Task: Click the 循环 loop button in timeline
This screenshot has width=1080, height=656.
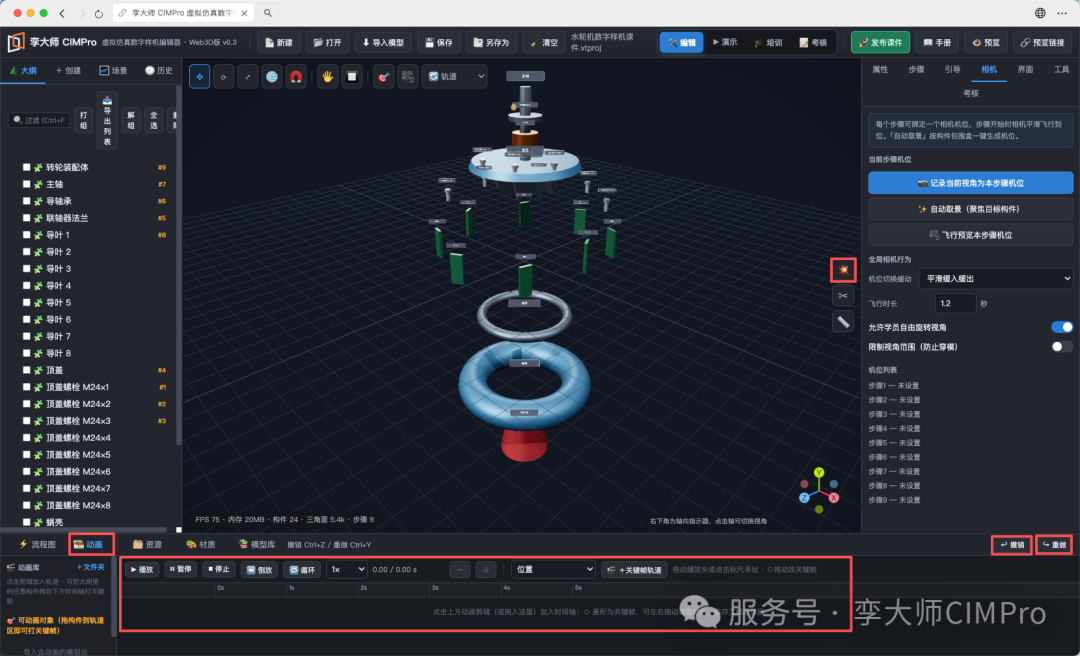Action: pos(302,570)
